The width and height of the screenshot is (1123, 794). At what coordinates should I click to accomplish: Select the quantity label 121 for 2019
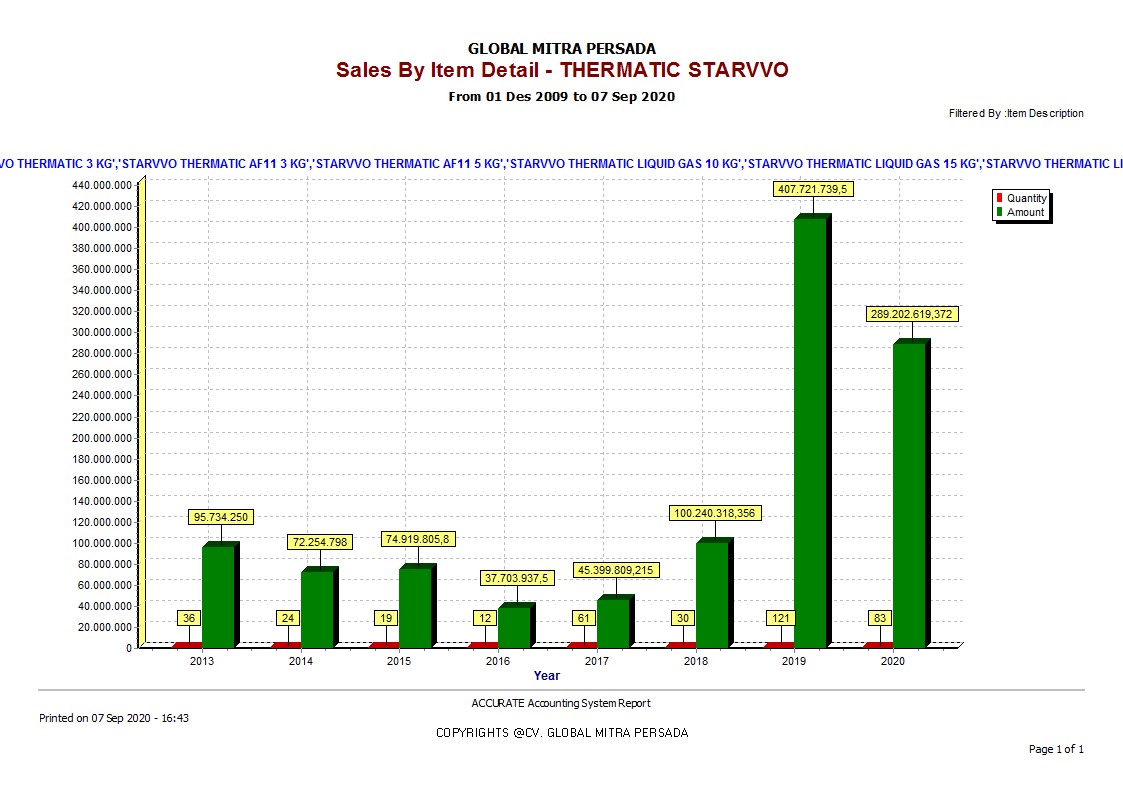tap(780, 618)
